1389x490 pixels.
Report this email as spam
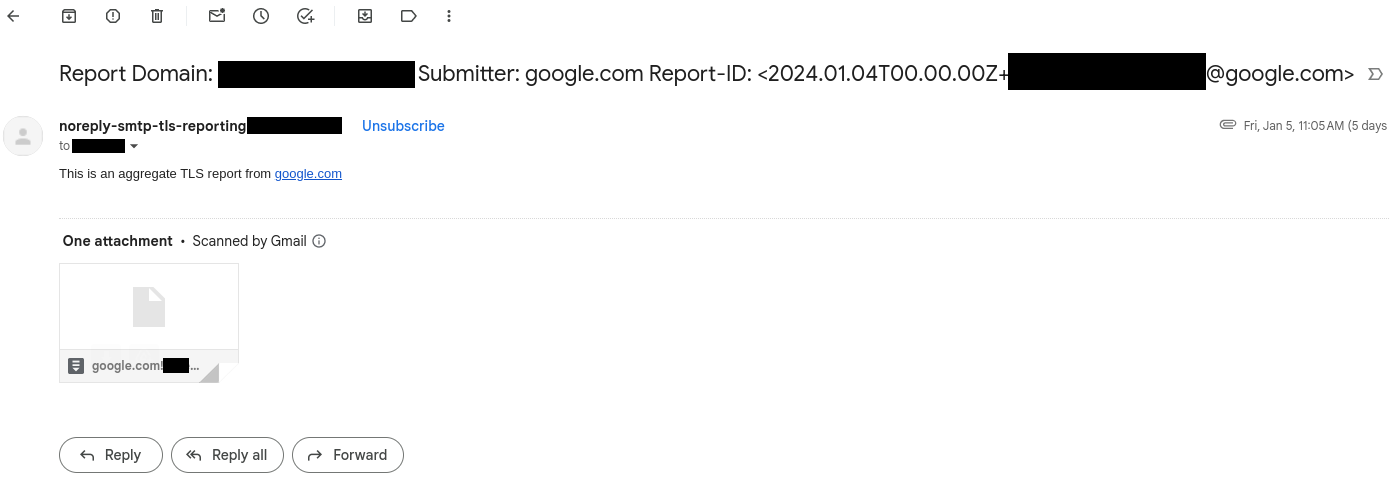coord(113,16)
